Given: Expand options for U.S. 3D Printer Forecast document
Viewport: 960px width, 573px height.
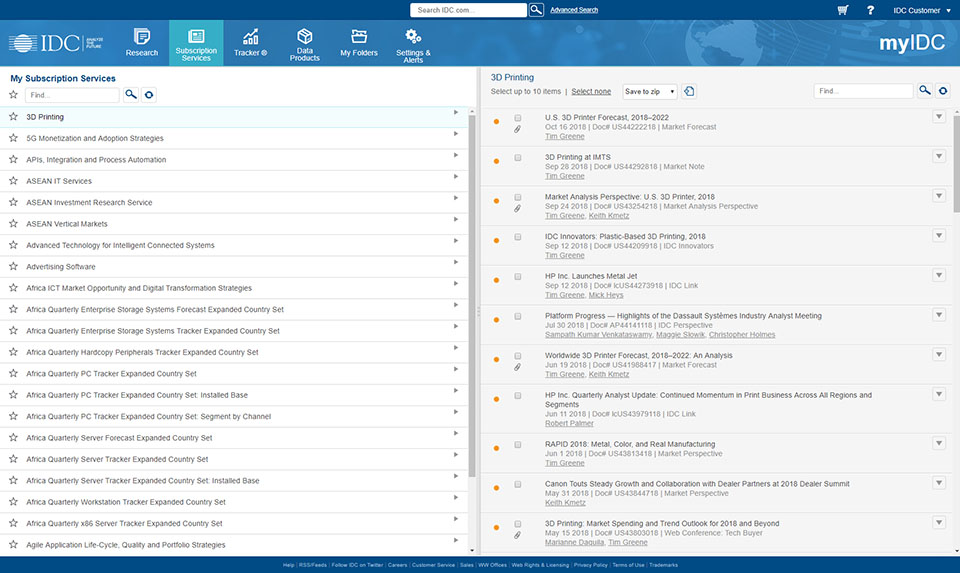Looking at the screenshot, I should point(939,116).
